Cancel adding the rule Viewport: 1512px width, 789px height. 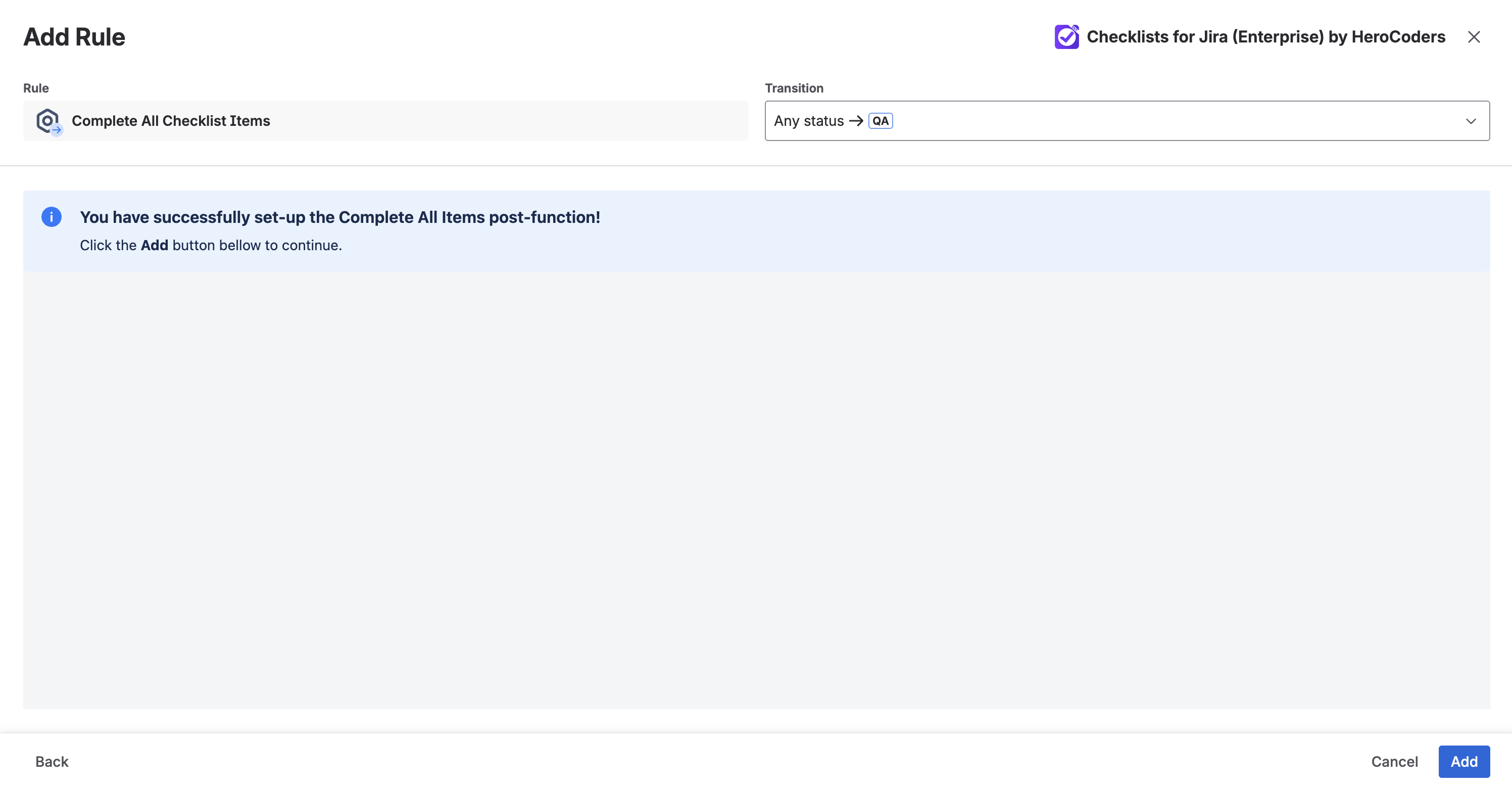pos(1394,761)
